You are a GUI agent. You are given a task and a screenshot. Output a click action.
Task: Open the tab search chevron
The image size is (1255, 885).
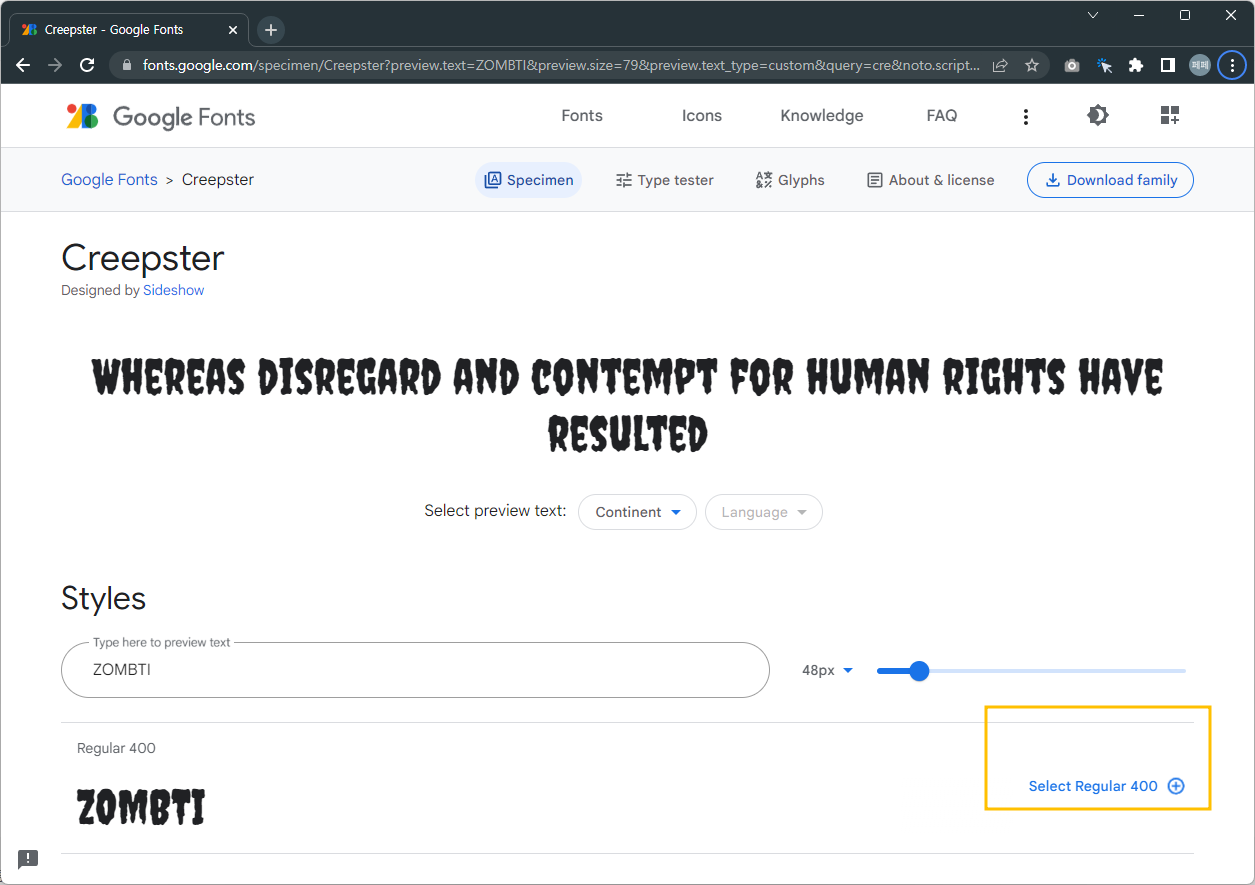pos(1093,15)
